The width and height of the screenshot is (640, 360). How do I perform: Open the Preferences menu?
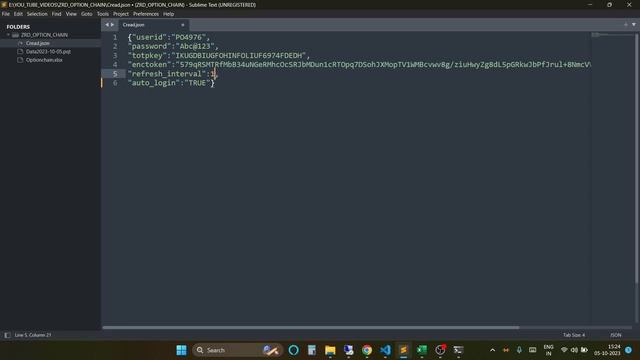click(146, 14)
